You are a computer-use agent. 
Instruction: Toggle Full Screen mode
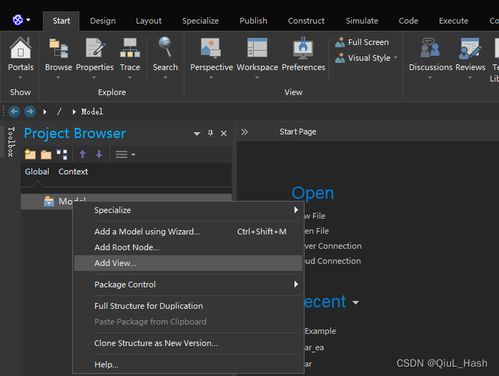[x=362, y=42]
